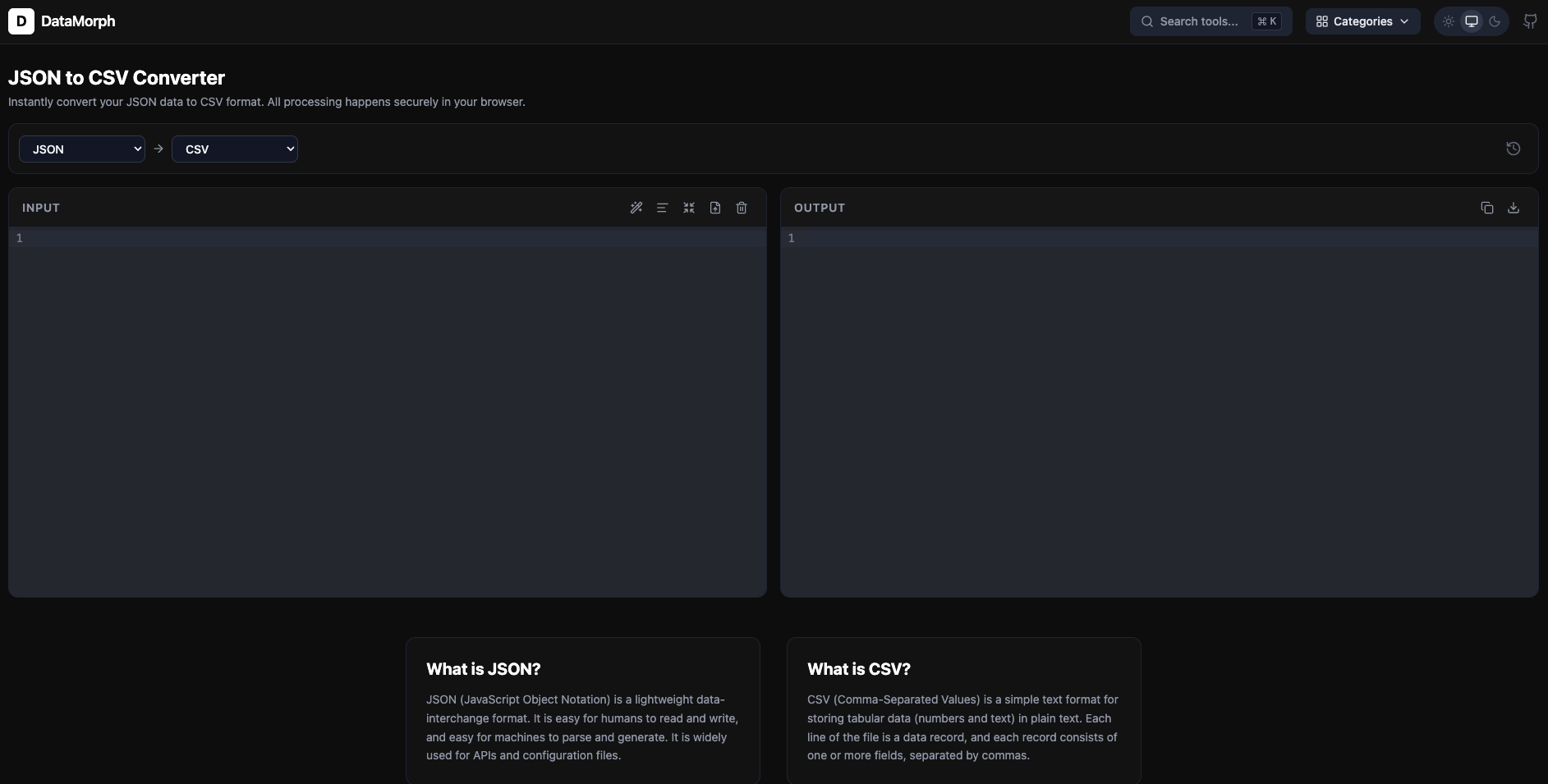Upload a file via the input file icon
This screenshot has width=1548, height=784.
pyautogui.click(x=715, y=208)
